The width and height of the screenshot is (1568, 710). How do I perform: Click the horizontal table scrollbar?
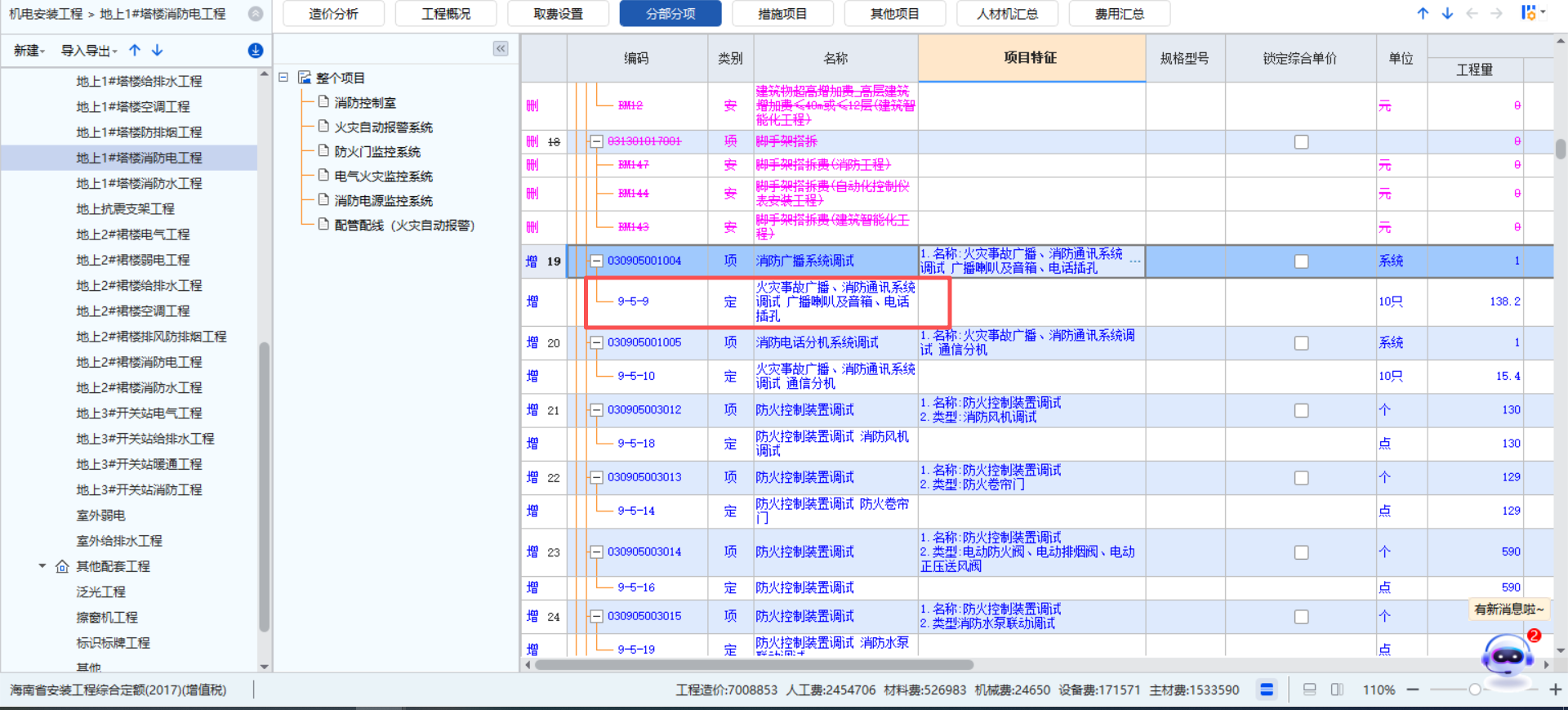tap(754, 664)
